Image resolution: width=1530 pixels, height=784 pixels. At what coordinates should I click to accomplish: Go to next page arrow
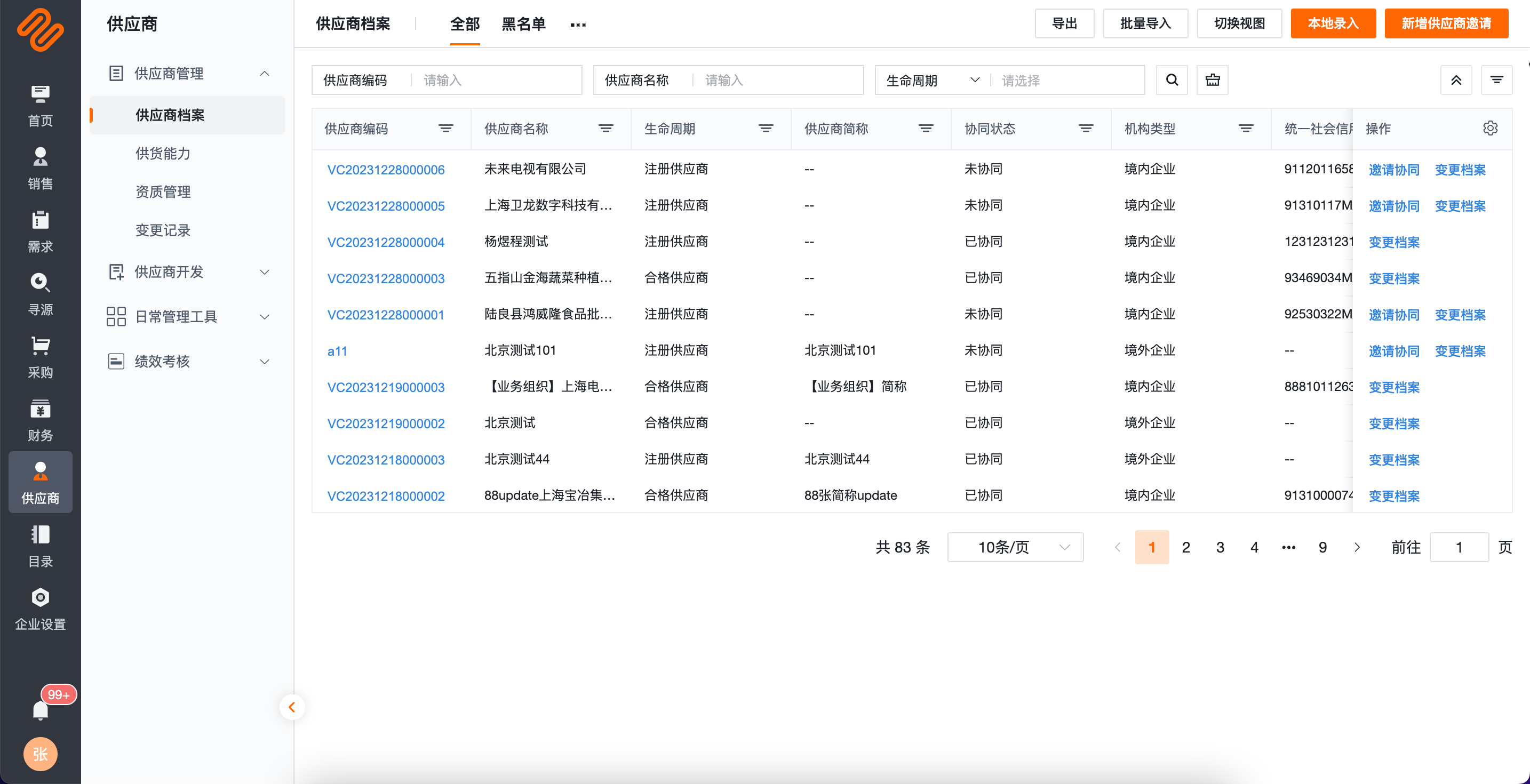pyautogui.click(x=1357, y=547)
